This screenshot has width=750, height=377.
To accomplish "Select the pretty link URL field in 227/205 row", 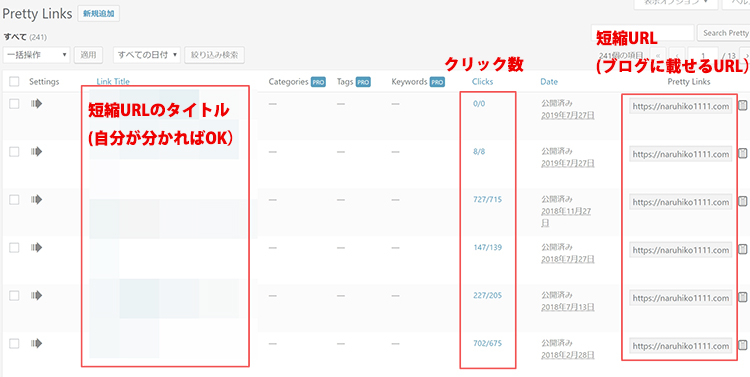I will point(681,298).
